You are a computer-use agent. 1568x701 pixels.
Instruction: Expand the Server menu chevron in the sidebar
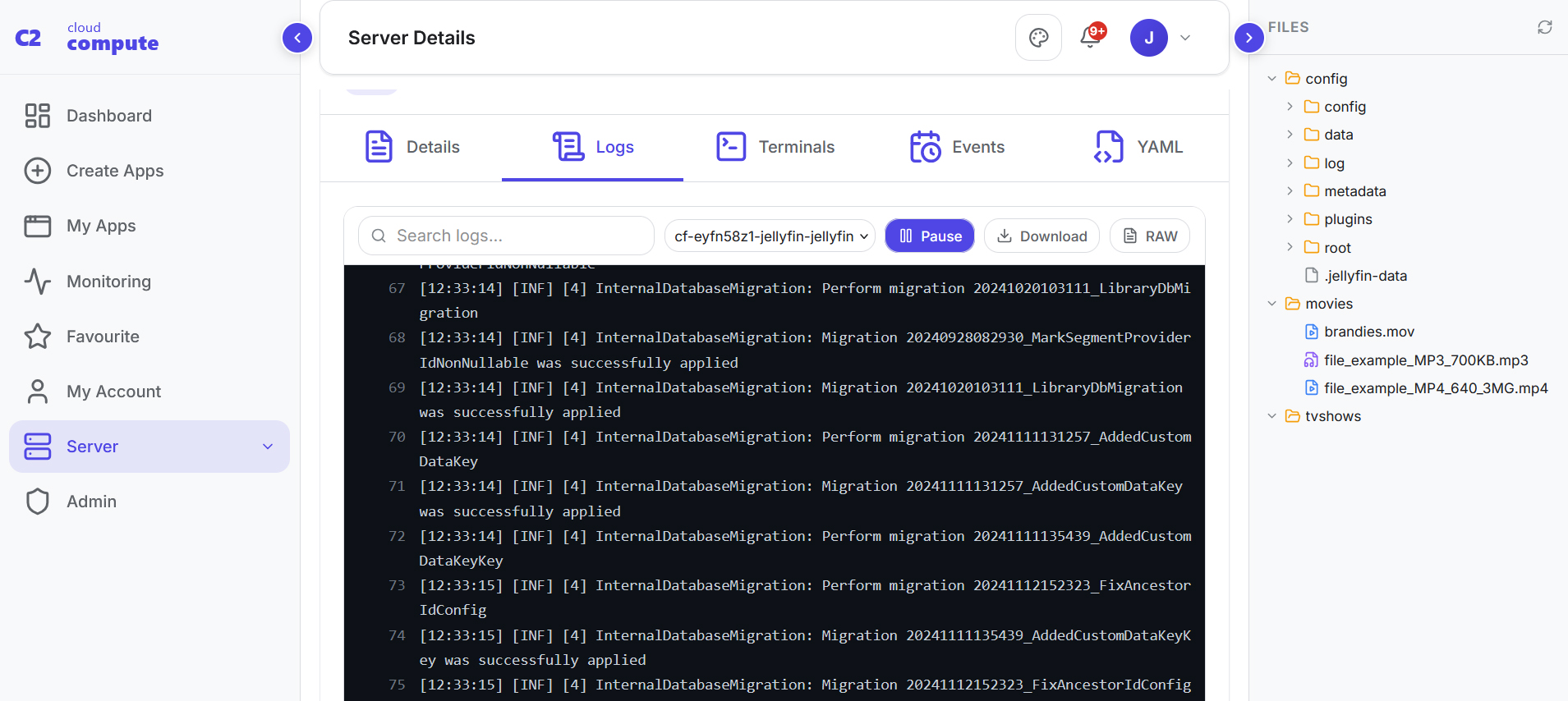click(x=268, y=447)
